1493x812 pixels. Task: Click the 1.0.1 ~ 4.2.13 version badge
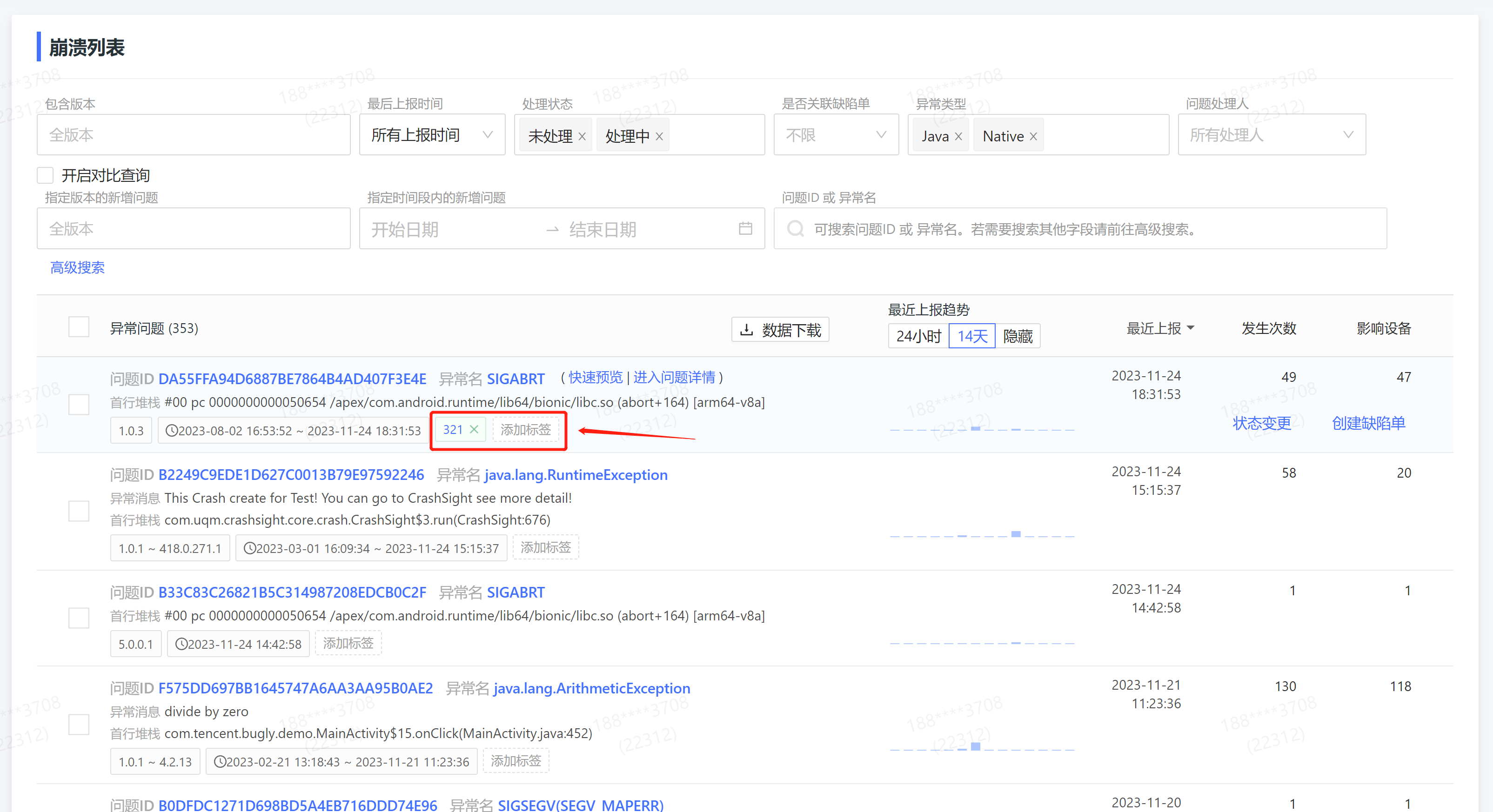click(155, 762)
